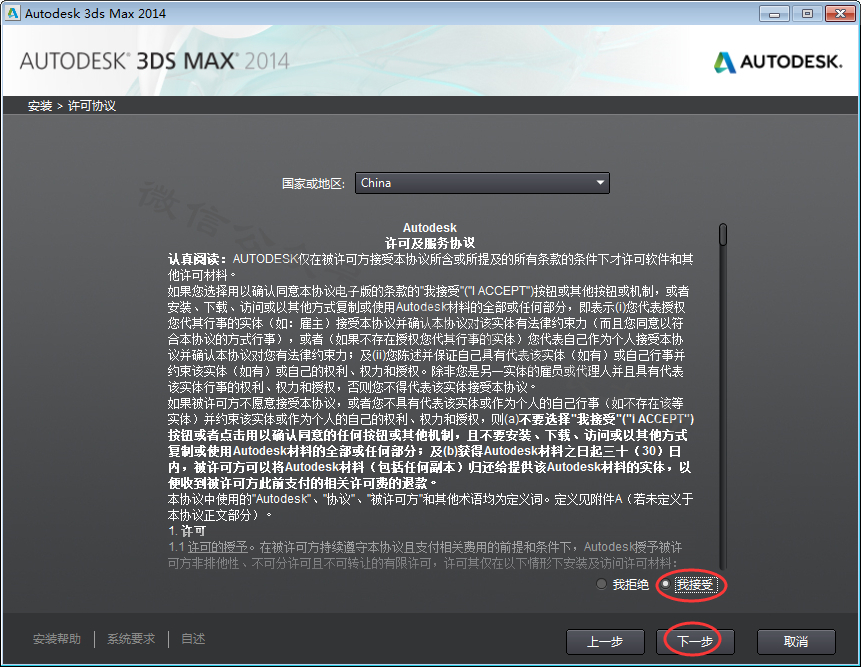Viewport: 861px width, 667px height.
Task: Minimize the installer window
Action: [x=774, y=14]
